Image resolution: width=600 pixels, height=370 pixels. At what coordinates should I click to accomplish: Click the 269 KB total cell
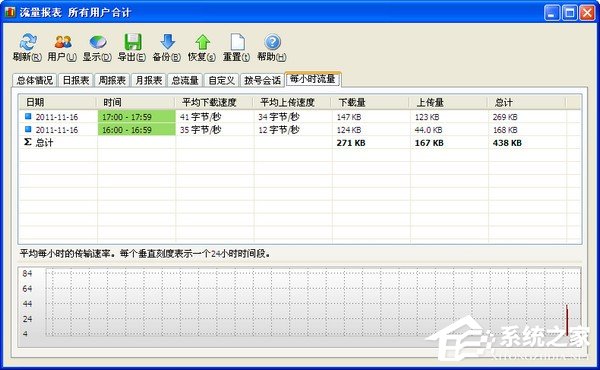527,117
